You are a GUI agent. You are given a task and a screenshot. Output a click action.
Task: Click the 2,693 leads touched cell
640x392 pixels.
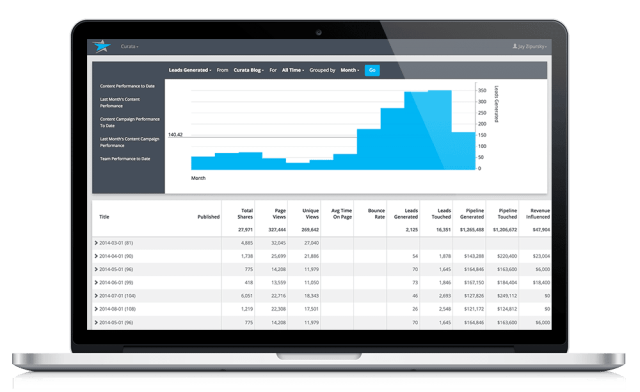tap(445, 296)
